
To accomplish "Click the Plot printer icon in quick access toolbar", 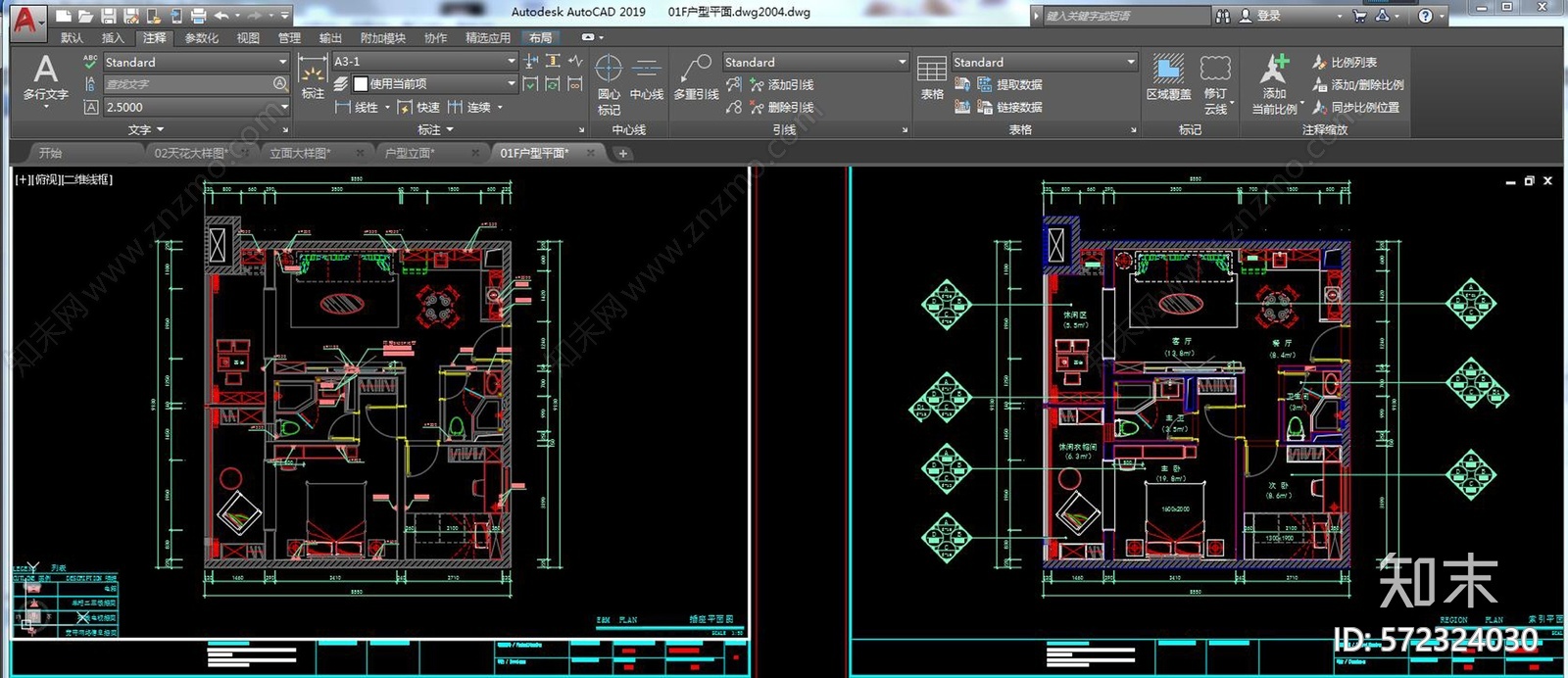I will coord(198,16).
